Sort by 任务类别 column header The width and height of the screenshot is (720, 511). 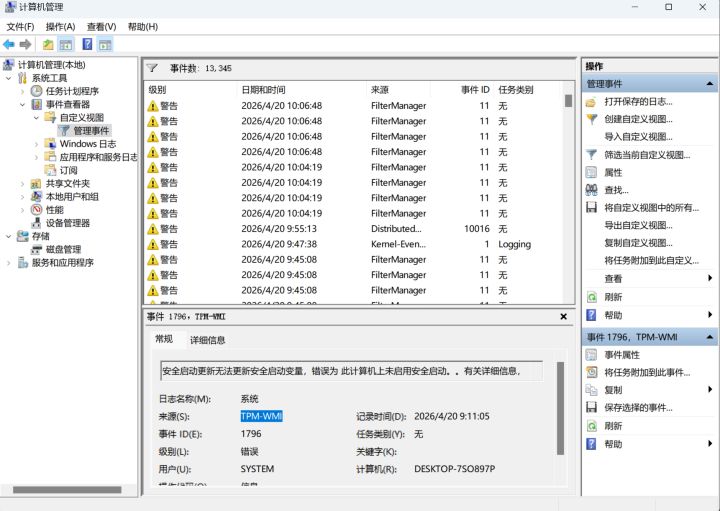pos(528,90)
